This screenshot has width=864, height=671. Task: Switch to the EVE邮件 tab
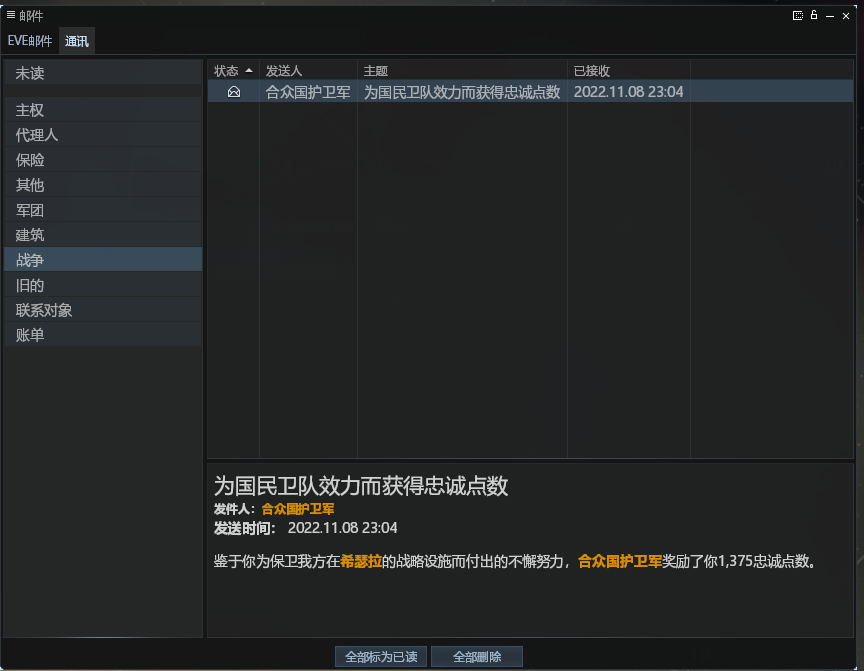pyautogui.click(x=30, y=41)
